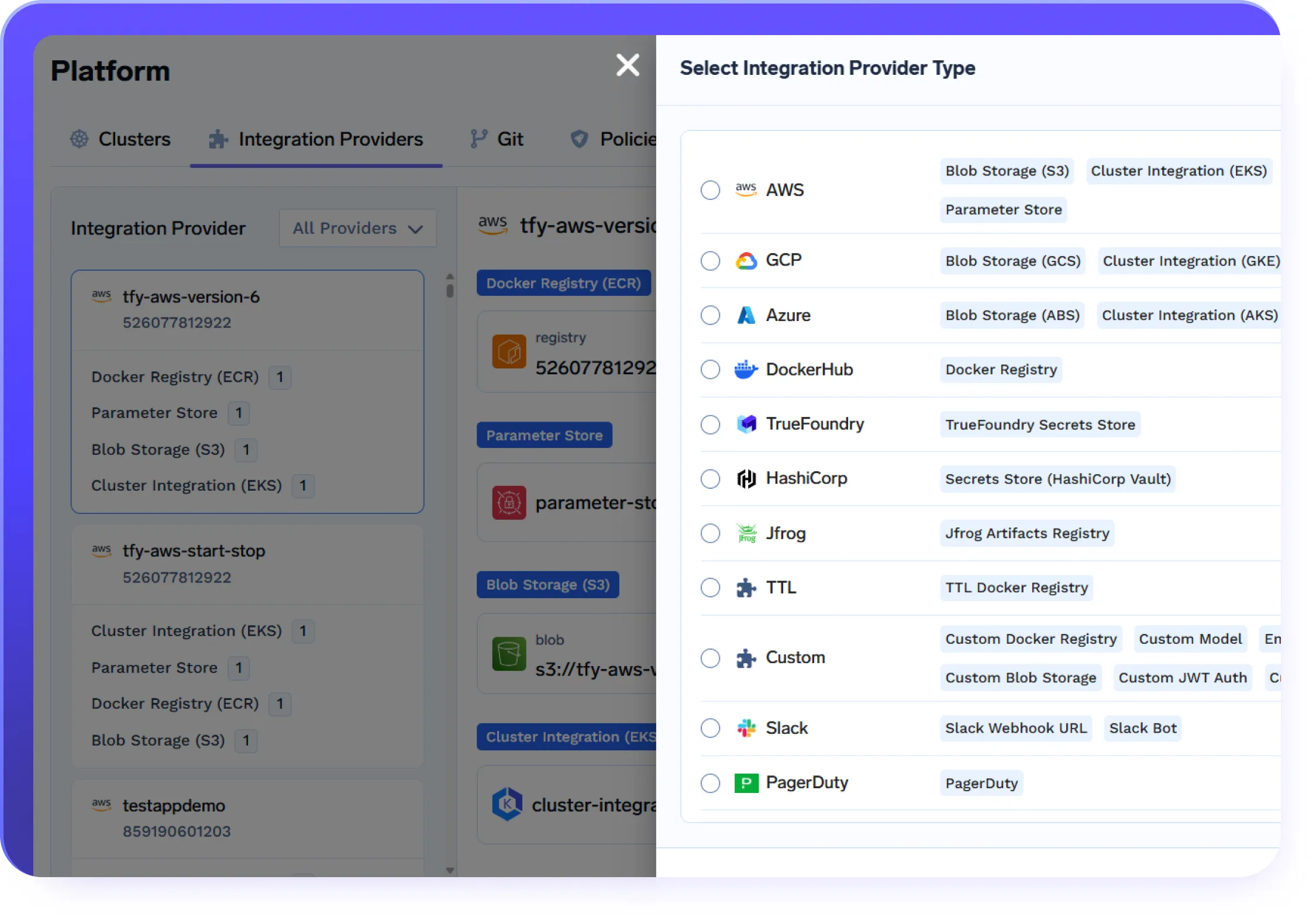Click the Slack provider icon
This screenshot has height=921, width=1316.
[746, 728]
